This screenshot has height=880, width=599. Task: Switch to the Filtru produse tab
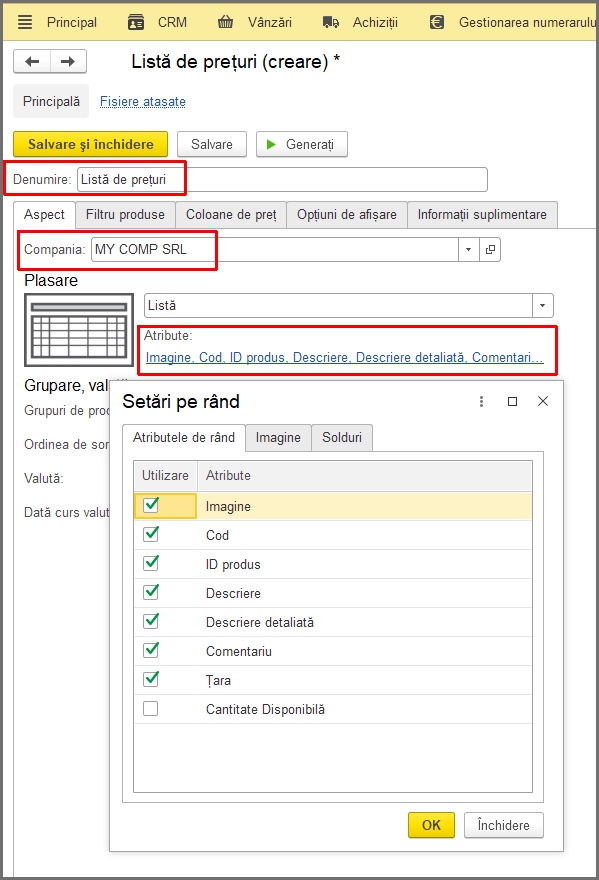coord(125,215)
